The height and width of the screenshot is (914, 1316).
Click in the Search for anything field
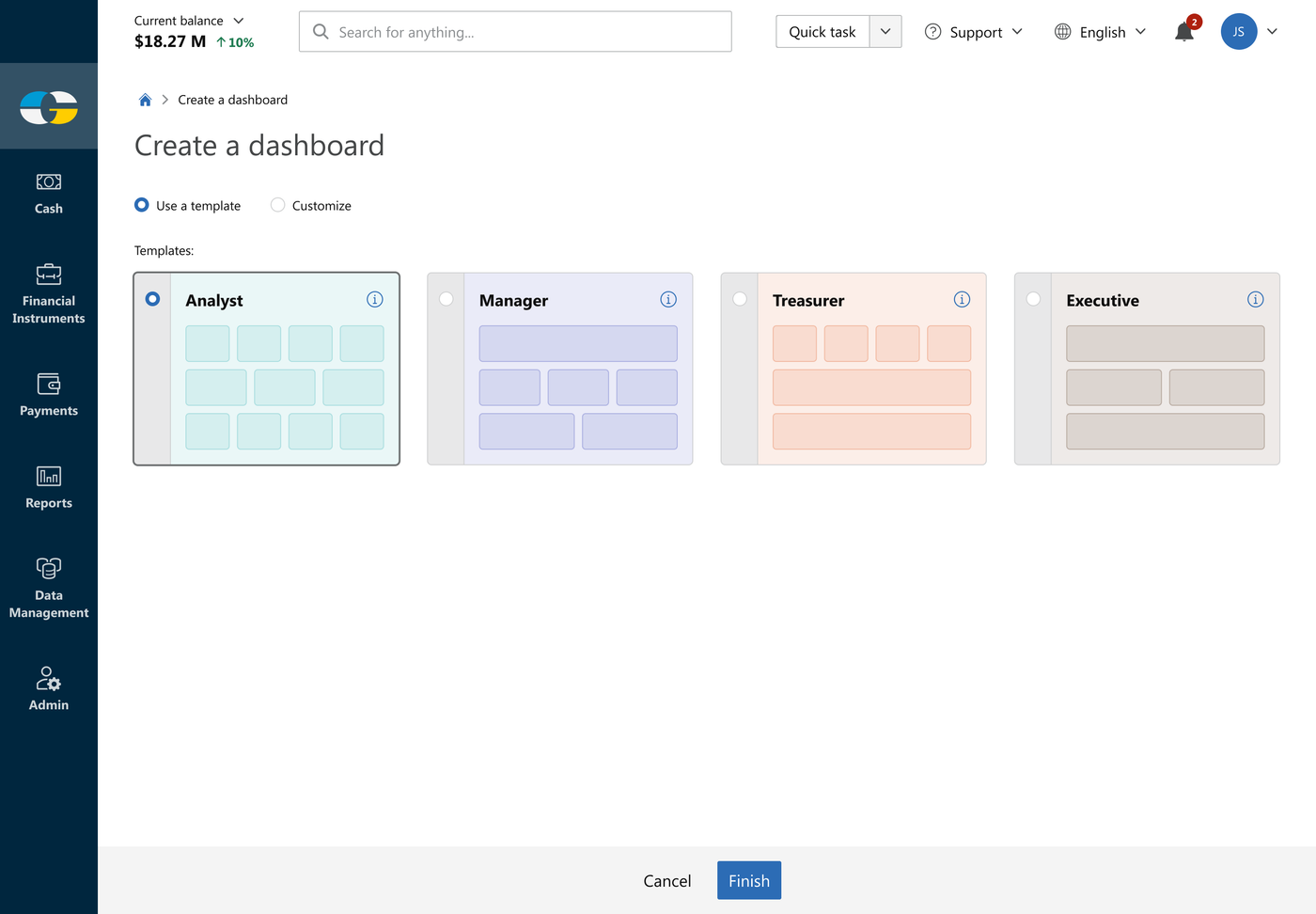(x=515, y=32)
